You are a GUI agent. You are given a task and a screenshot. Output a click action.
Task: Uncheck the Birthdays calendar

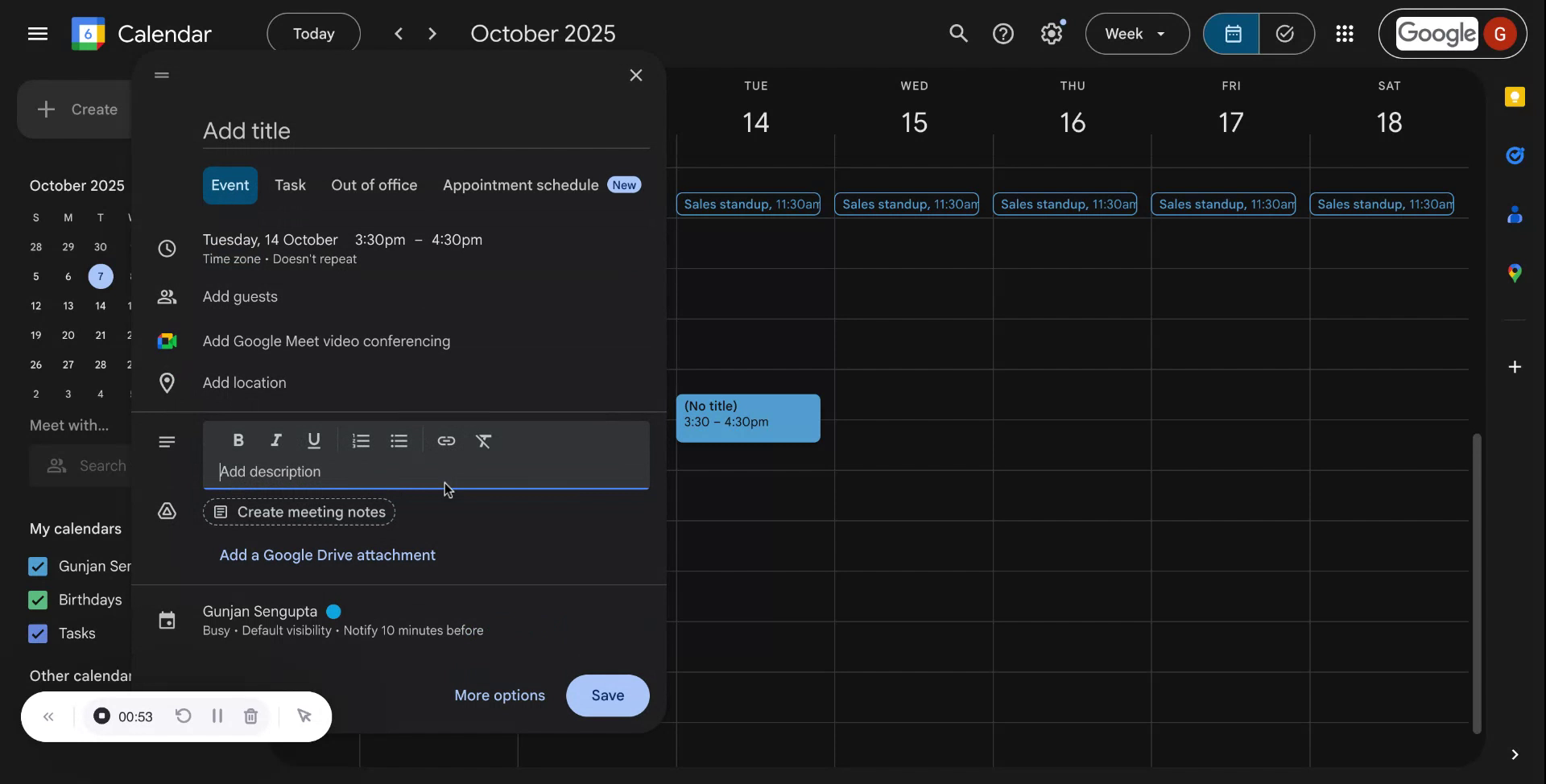(37, 600)
